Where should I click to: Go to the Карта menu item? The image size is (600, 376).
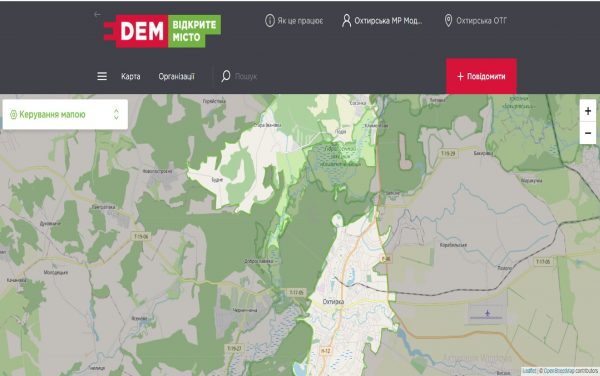[130, 77]
